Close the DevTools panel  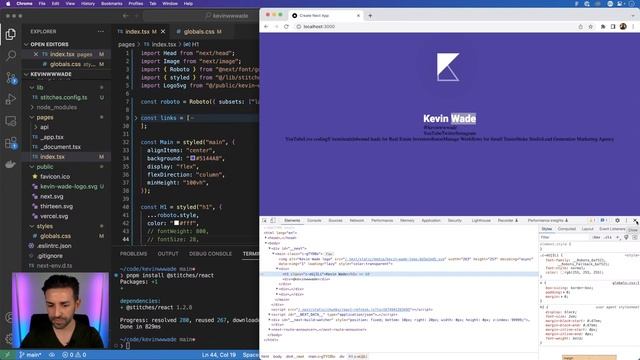(635, 220)
